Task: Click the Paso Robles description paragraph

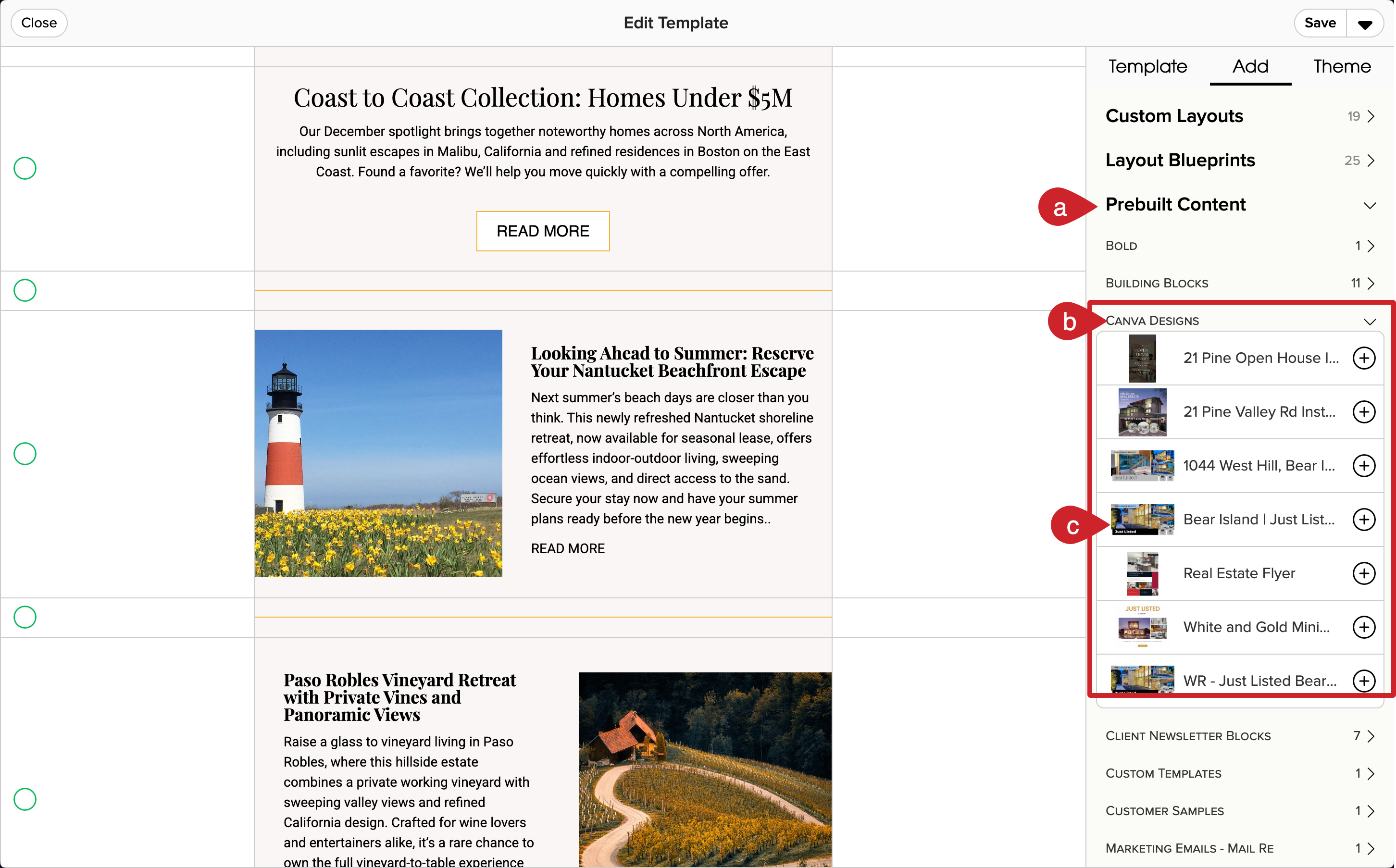Action: click(409, 801)
